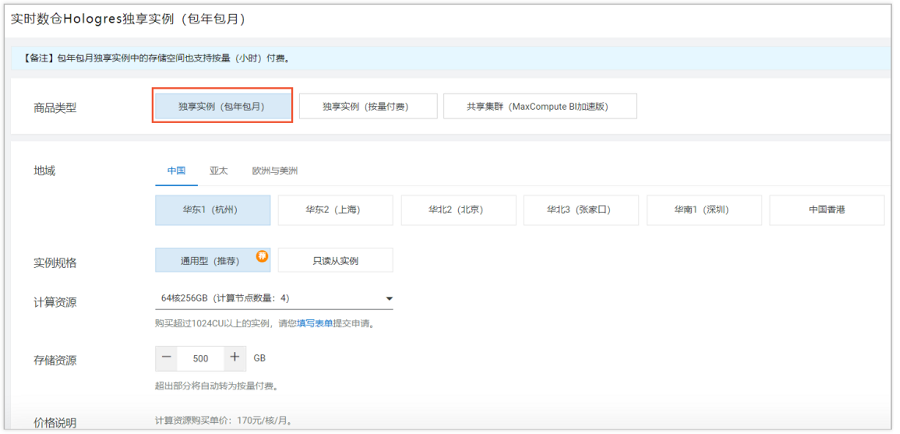Viewport: 900px width, 434px height.
Task: Choose region 中国香港
Action: [x=827, y=210]
